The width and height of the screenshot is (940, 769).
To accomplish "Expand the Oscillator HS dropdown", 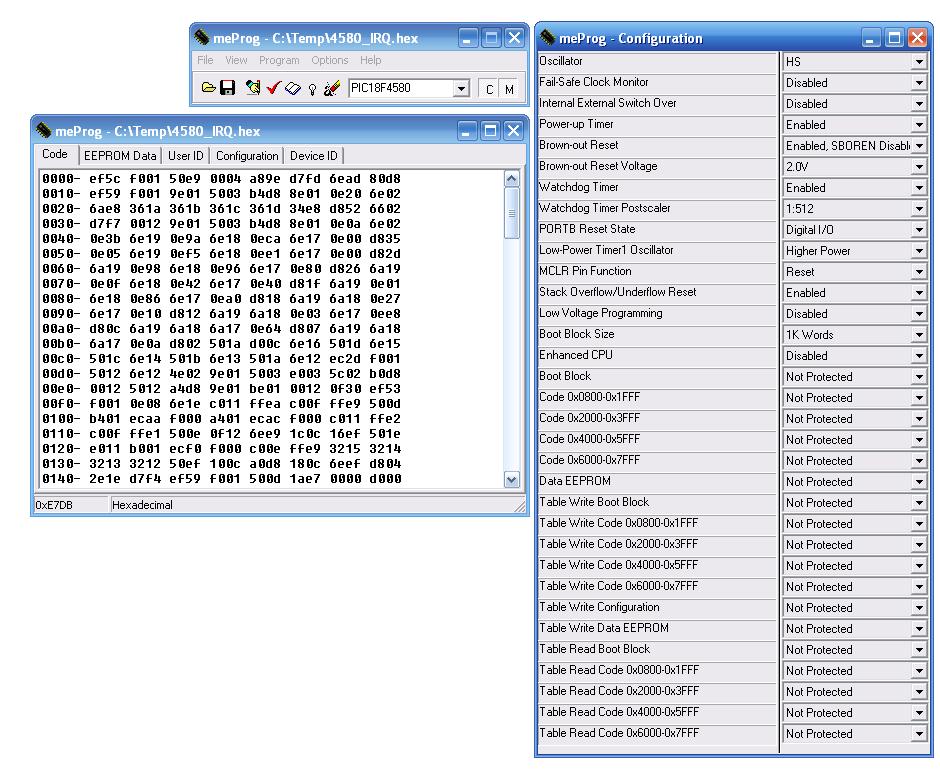I will point(919,62).
